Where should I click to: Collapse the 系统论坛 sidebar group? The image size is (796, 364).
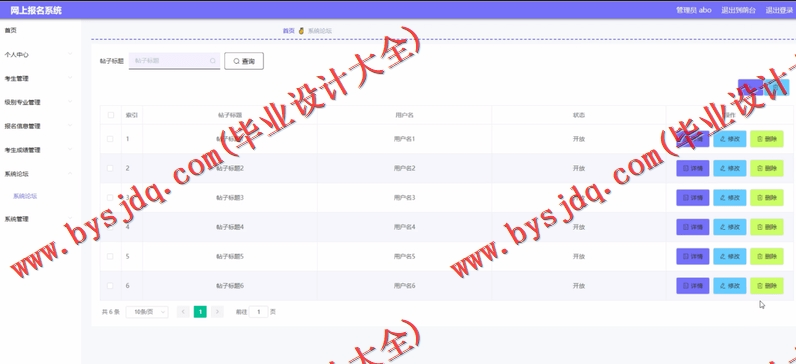coord(41,174)
